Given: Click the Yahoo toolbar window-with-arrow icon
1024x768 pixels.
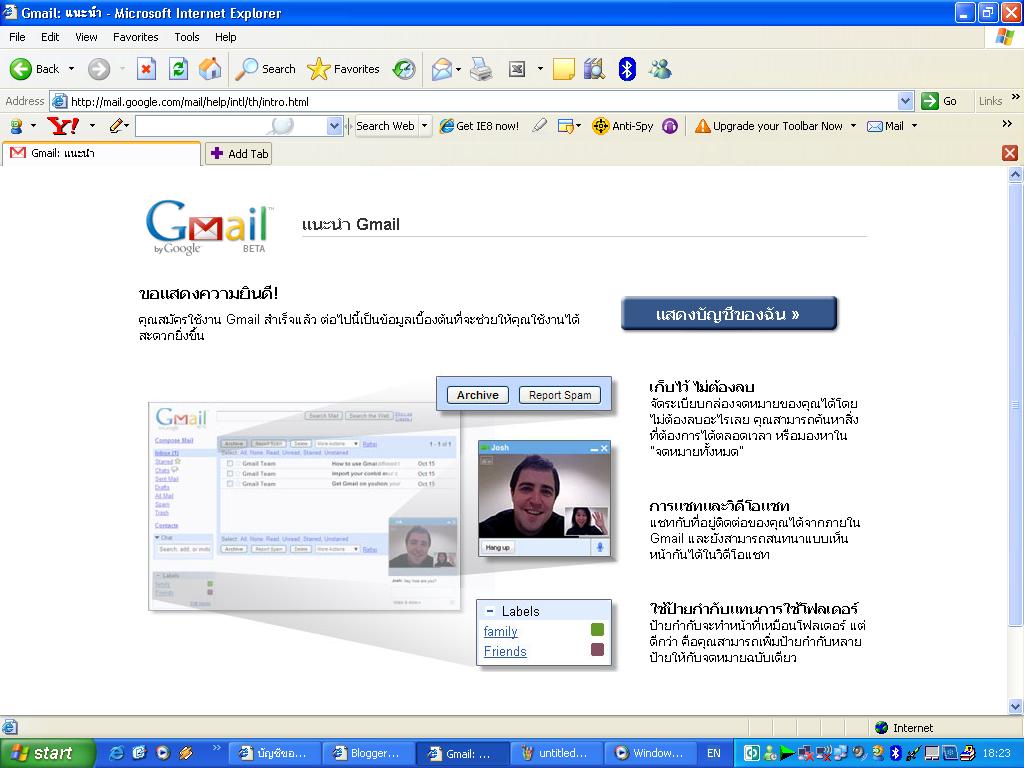Looking at the screenshot, I should point(566,125).
